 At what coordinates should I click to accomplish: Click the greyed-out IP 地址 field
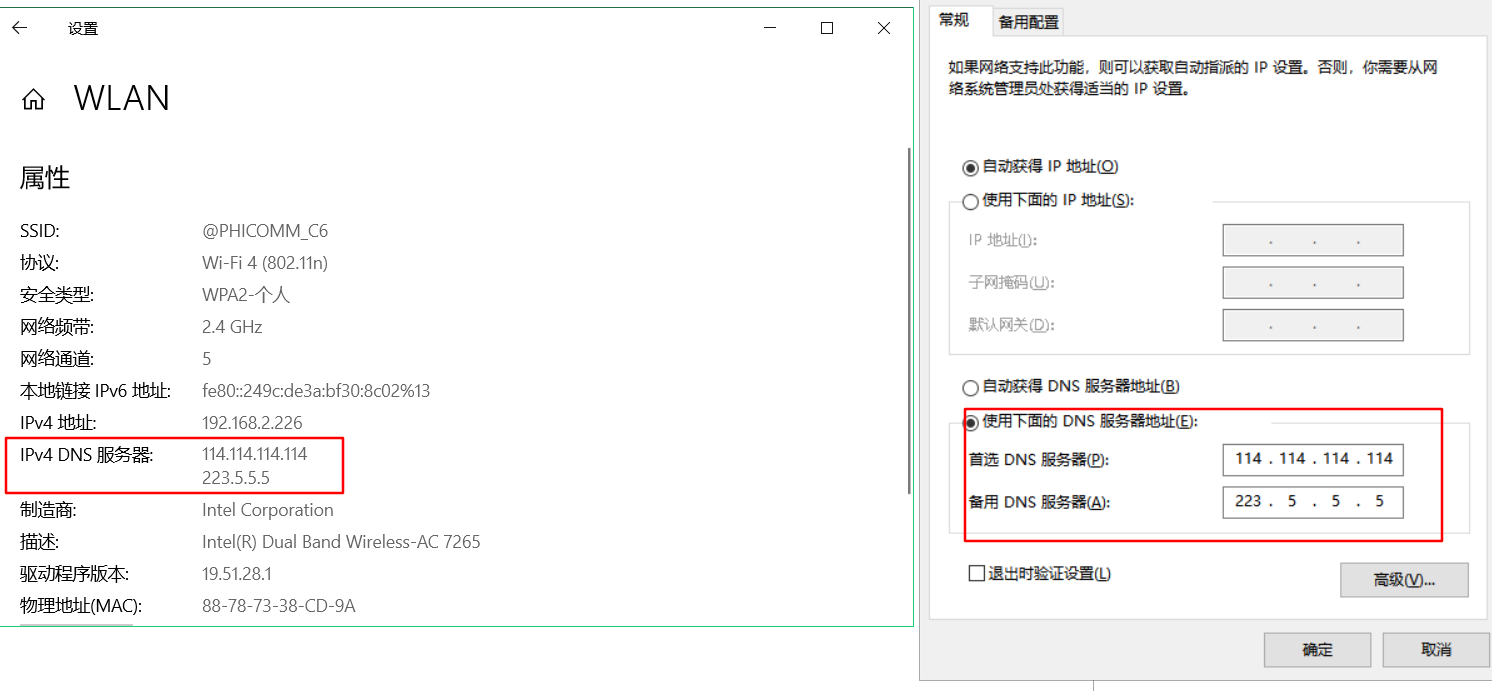(x=1313, y=240)
